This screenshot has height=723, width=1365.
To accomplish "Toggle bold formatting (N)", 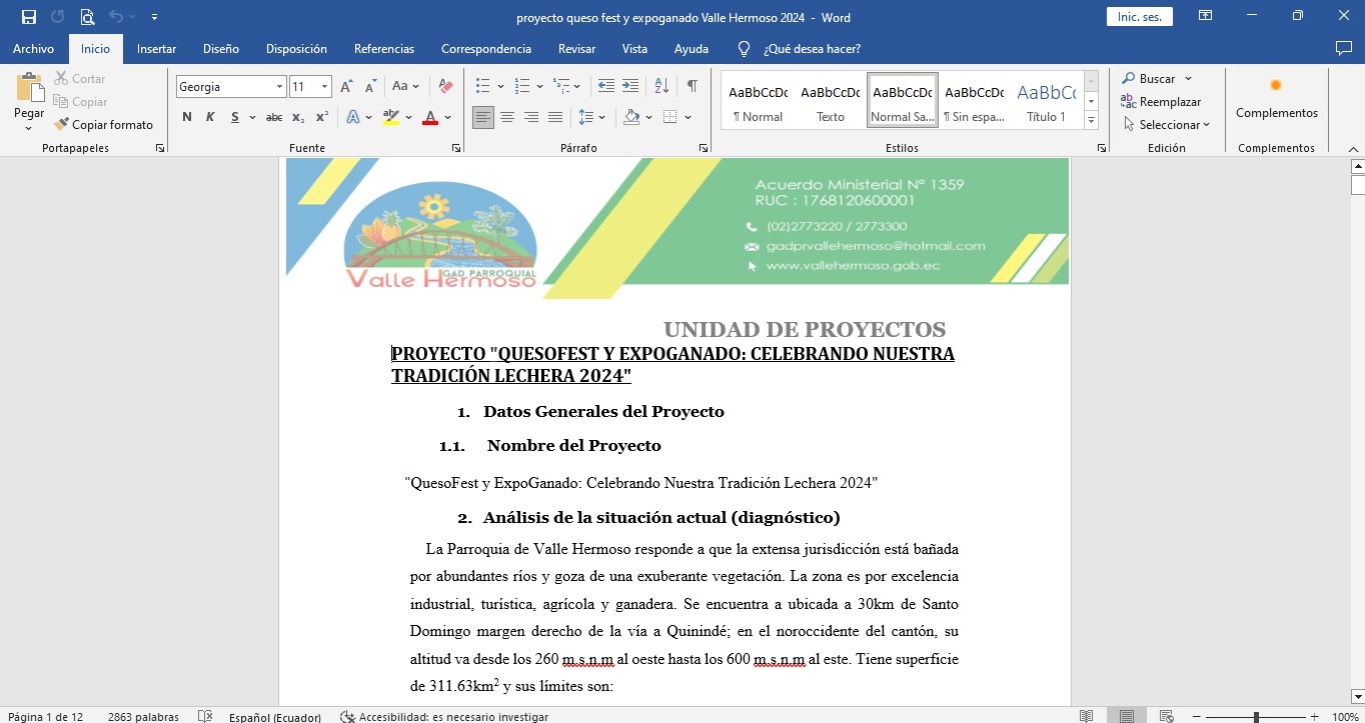I will click(187, 117).
